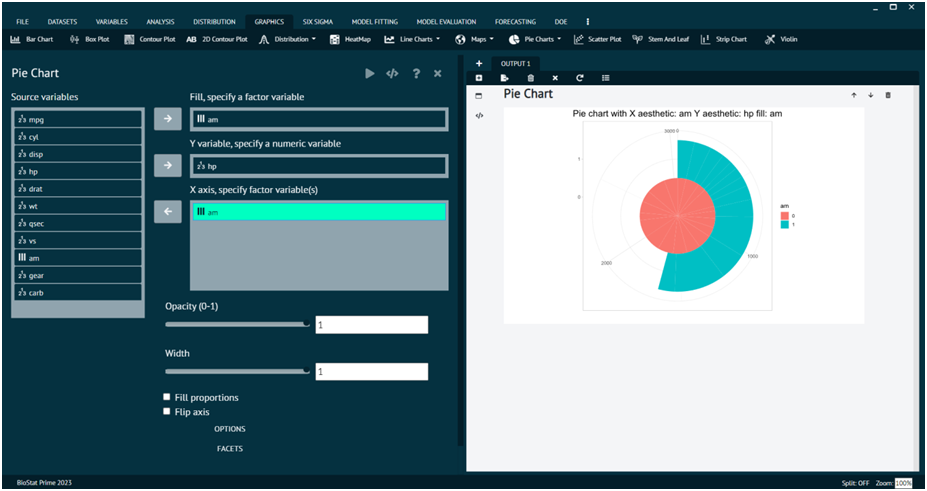927x491 pixels.
Task: Adjust the Opacity slider
Action: click(x=237, y=324)
